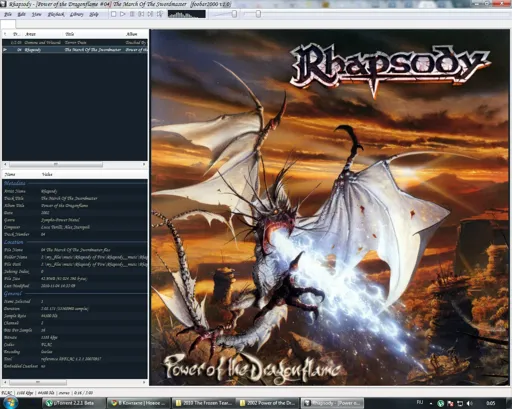Select the Duration property row
Image resolution: width=512 pixels, height=409 pixels.
click(x=75, y=309)
